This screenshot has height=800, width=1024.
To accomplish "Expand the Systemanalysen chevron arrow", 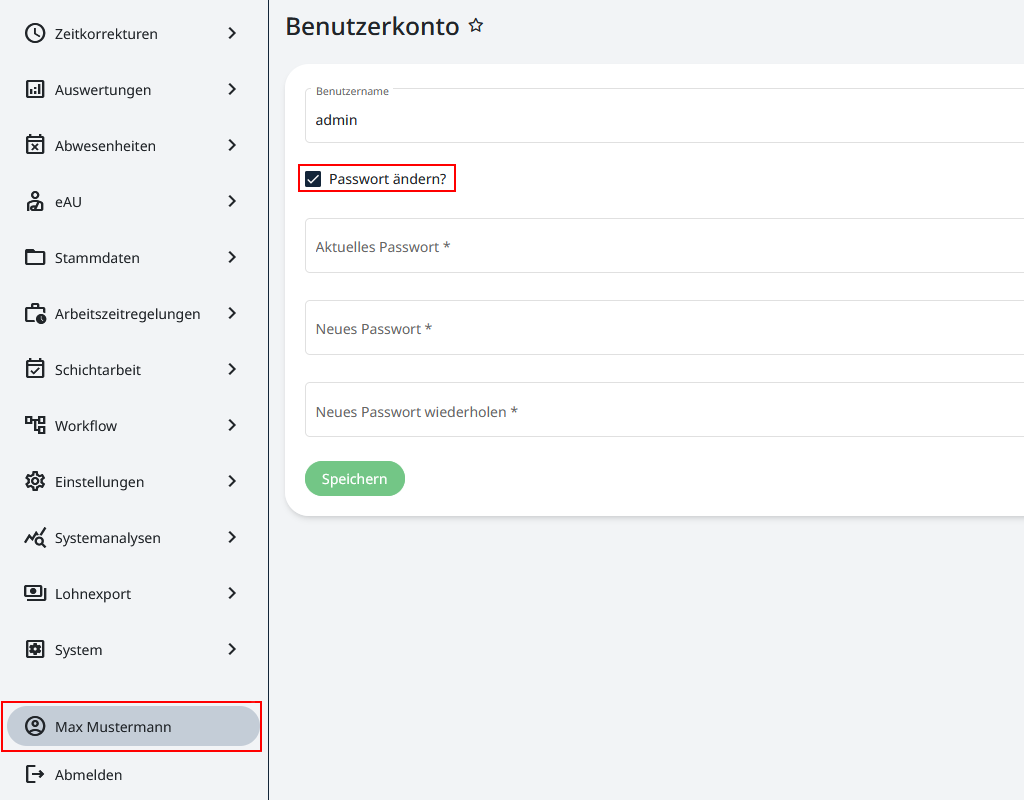I will 232,537.
